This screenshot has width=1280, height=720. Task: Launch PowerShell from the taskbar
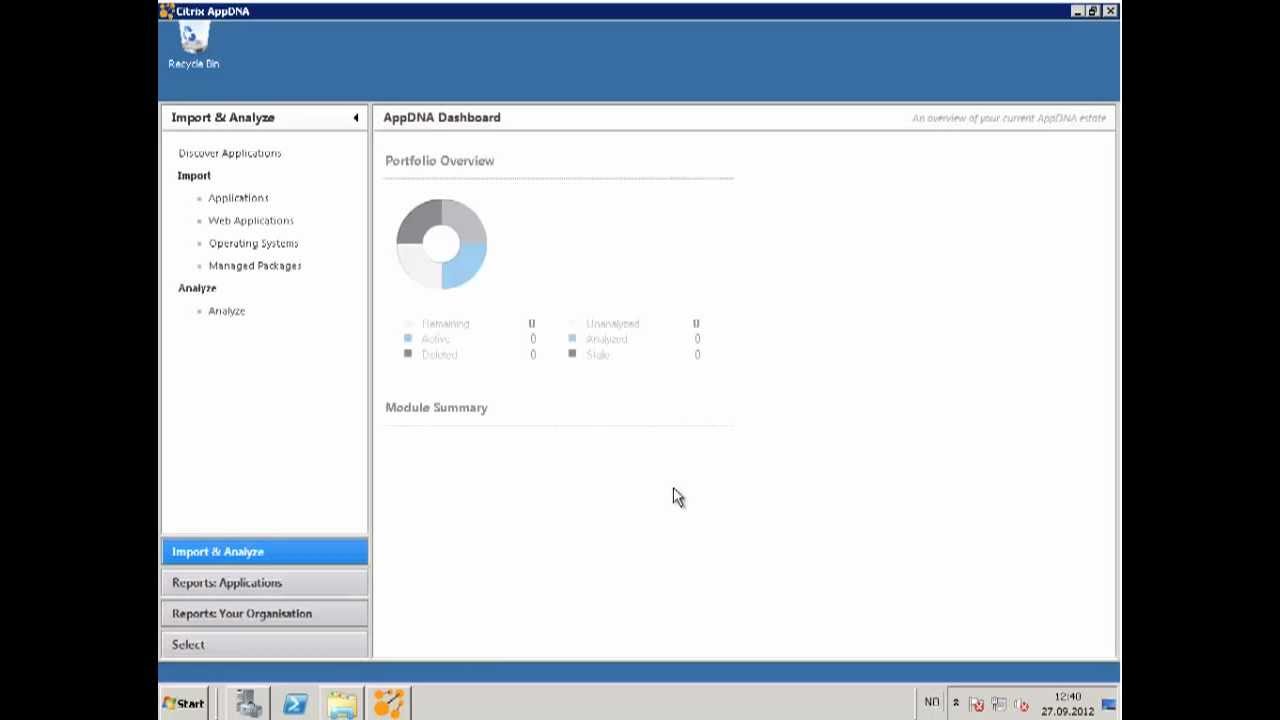click(x=295, y=704)
